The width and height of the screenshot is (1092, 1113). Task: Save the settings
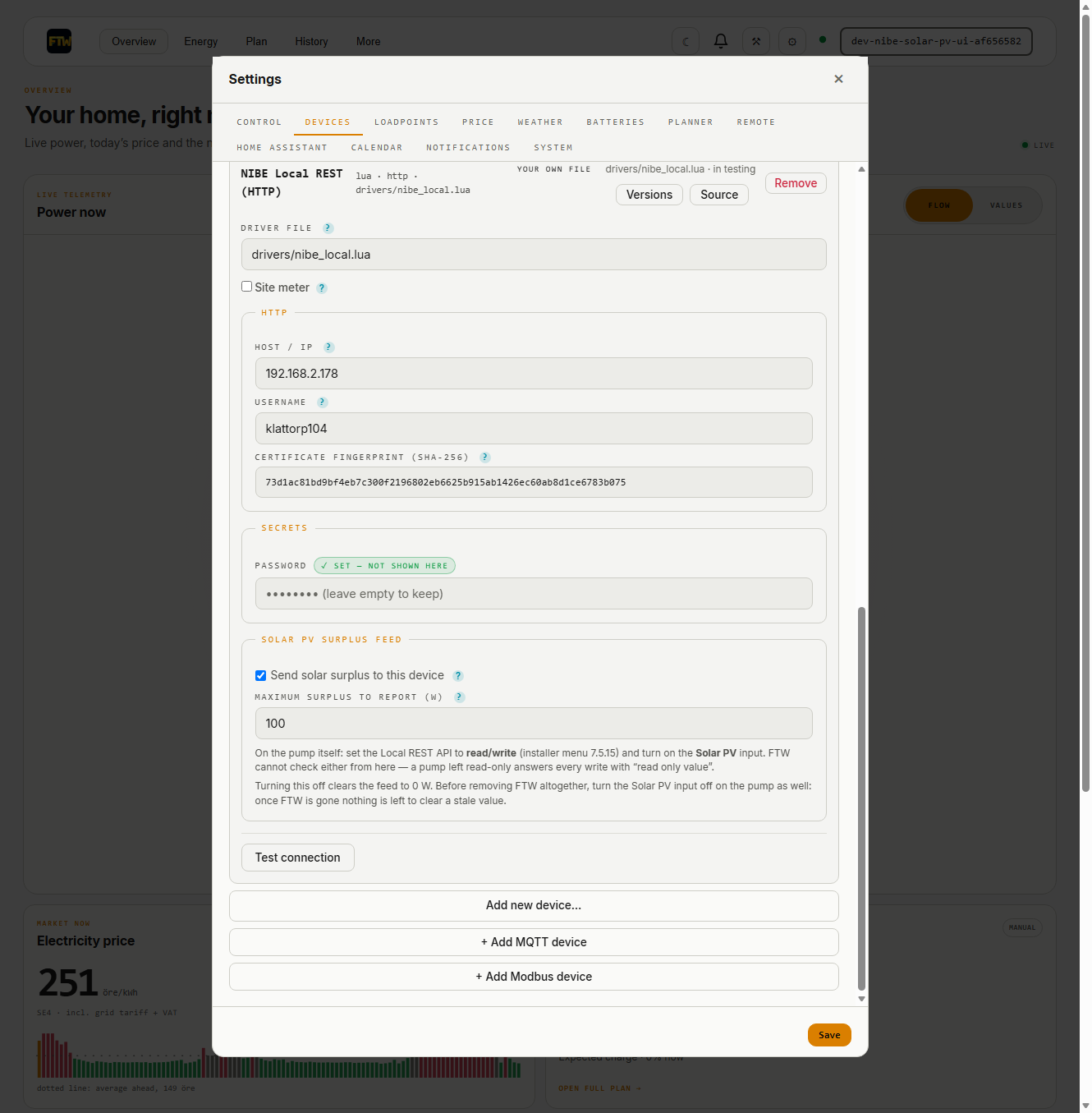[x=829, y=1035]
